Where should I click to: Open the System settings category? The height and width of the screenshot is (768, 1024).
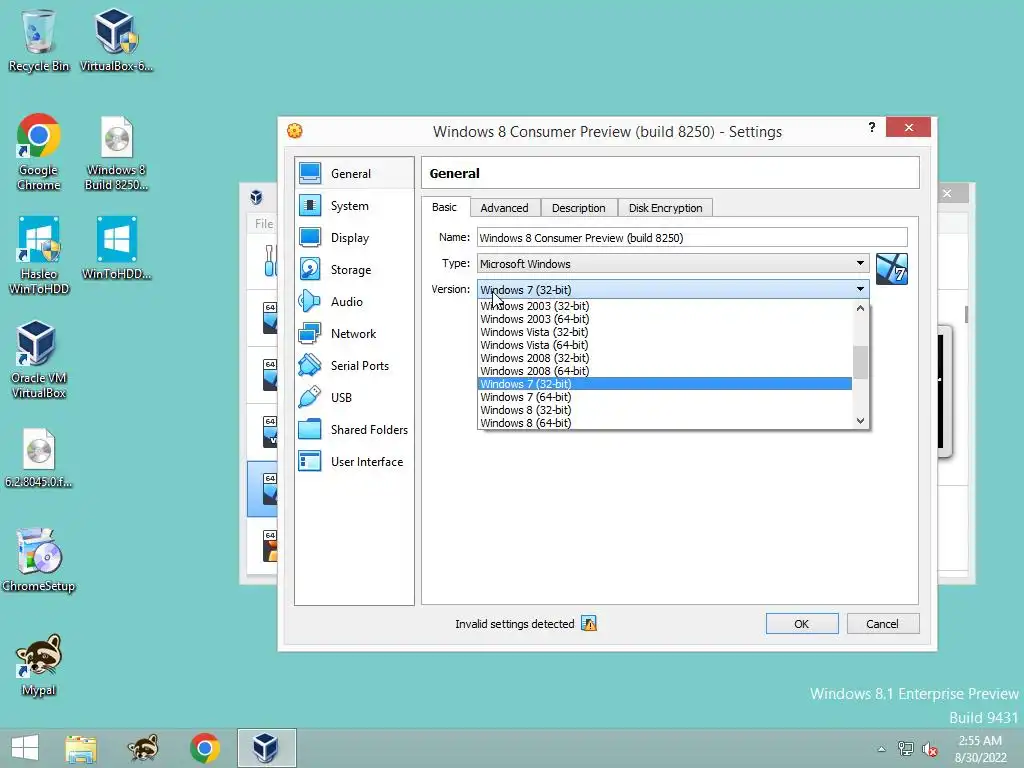(x=353, y=206)
